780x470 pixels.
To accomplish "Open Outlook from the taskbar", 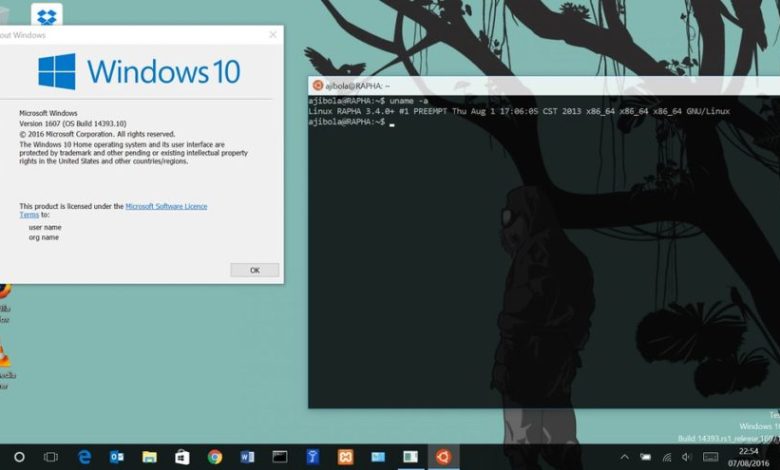I will click(x=116, y=457).
